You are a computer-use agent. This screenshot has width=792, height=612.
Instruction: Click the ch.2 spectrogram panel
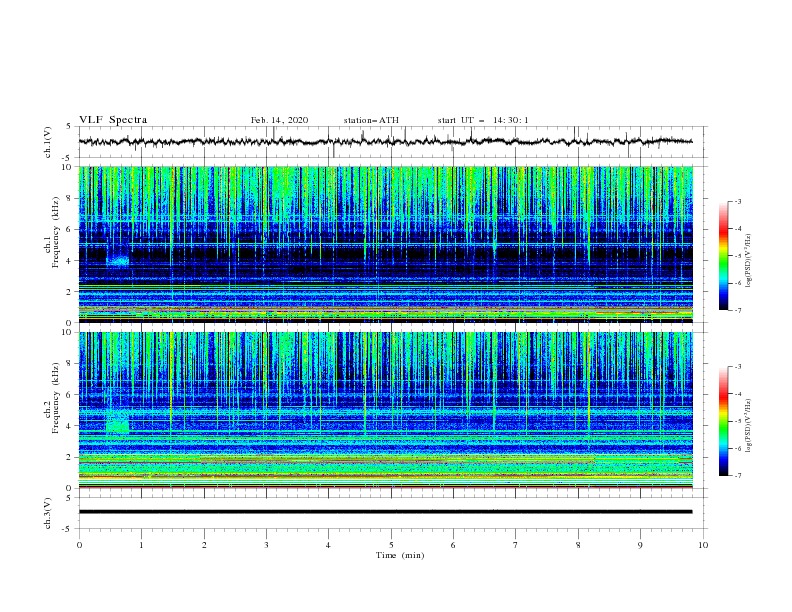pyautogui.click(x=385, y=410)
